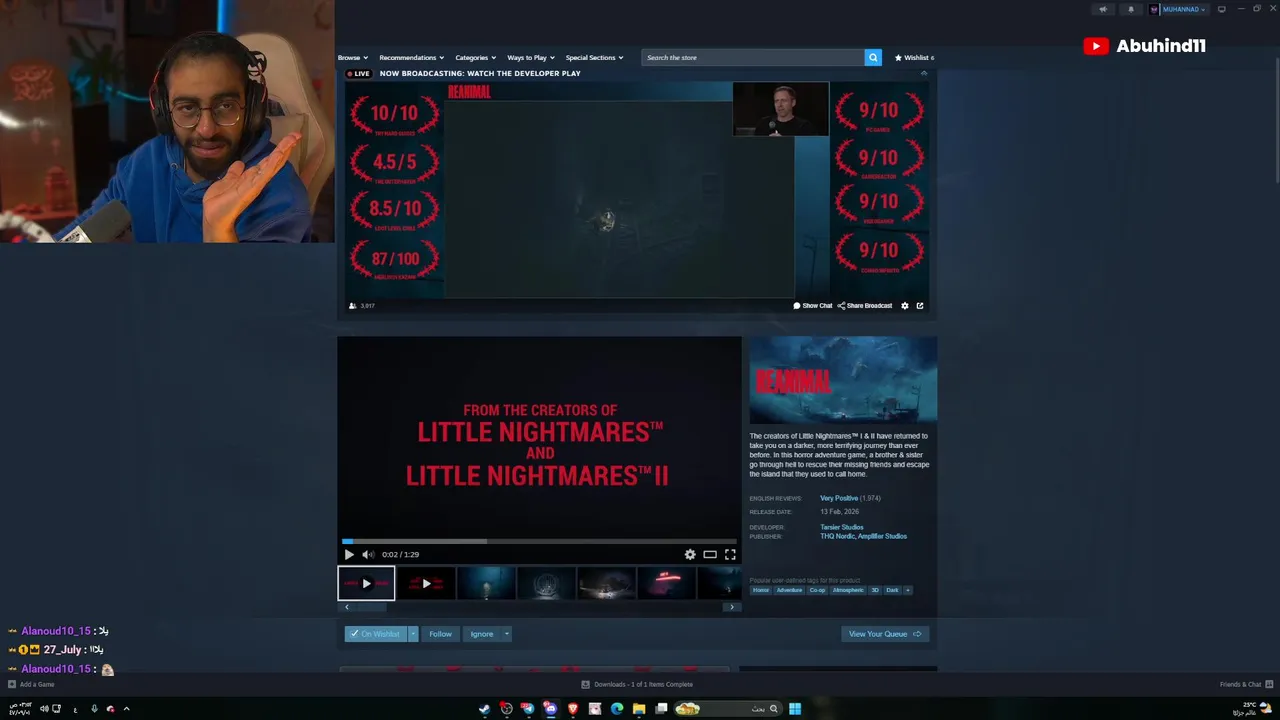Open Downloads status at the bottom
The width and height of the screenshot is (1280, 720).
(x=637, y=684)
